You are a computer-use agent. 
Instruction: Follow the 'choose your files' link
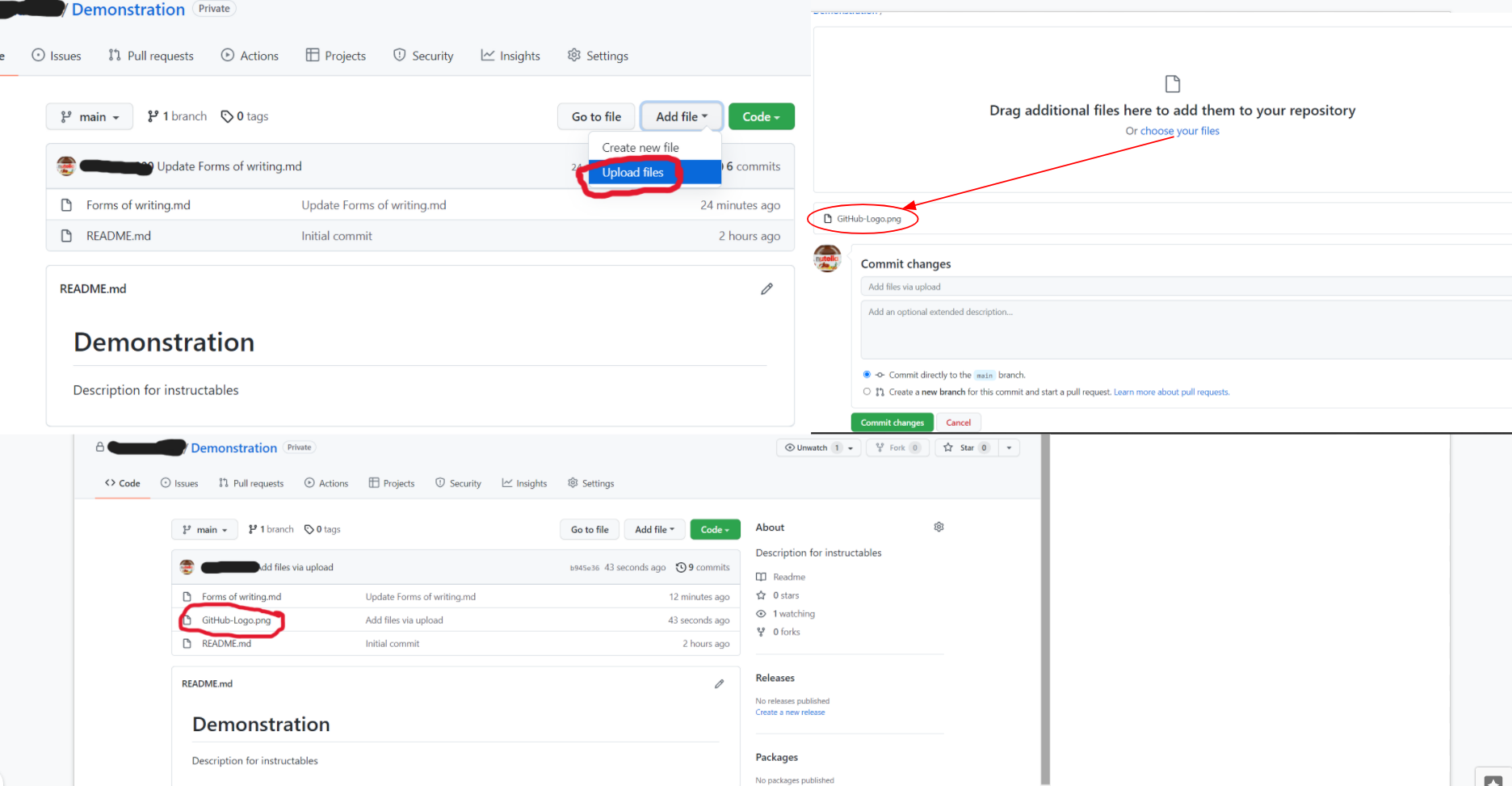click(x=1180, y=130)
